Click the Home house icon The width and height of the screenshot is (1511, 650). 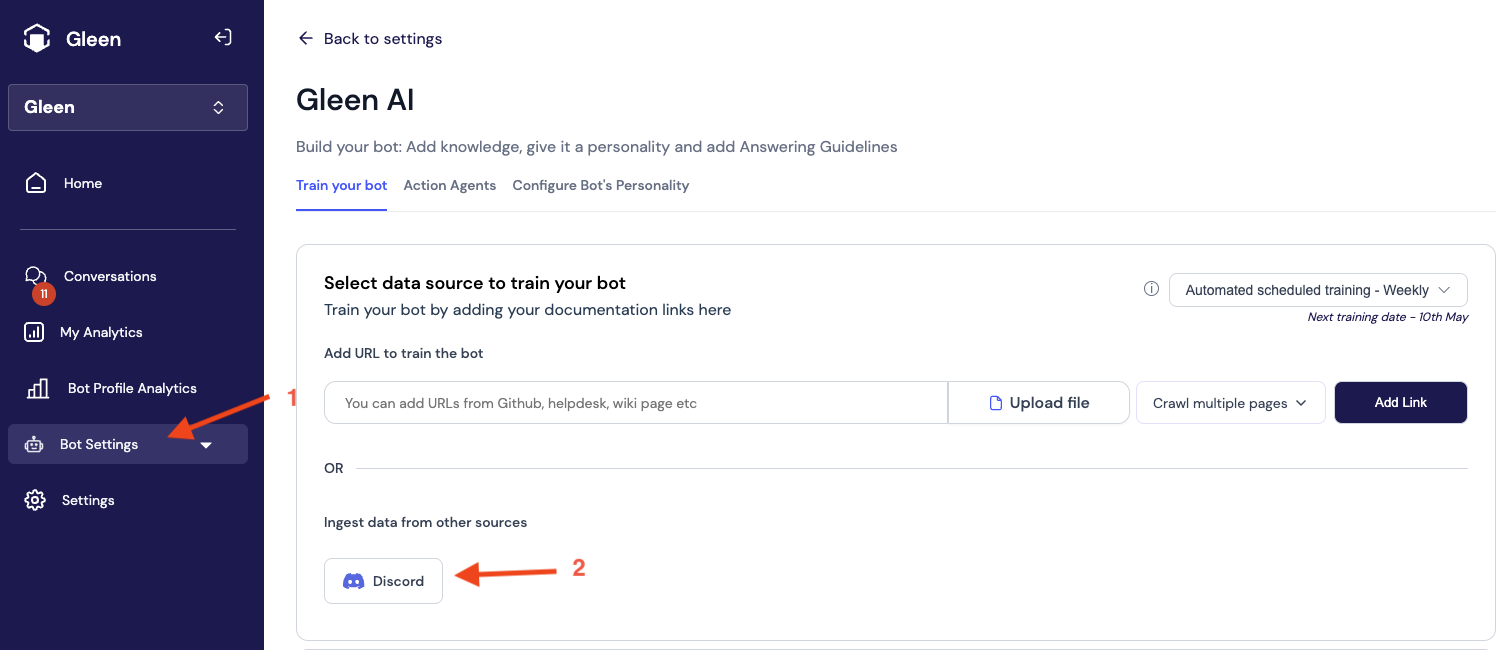click(36, 184)
